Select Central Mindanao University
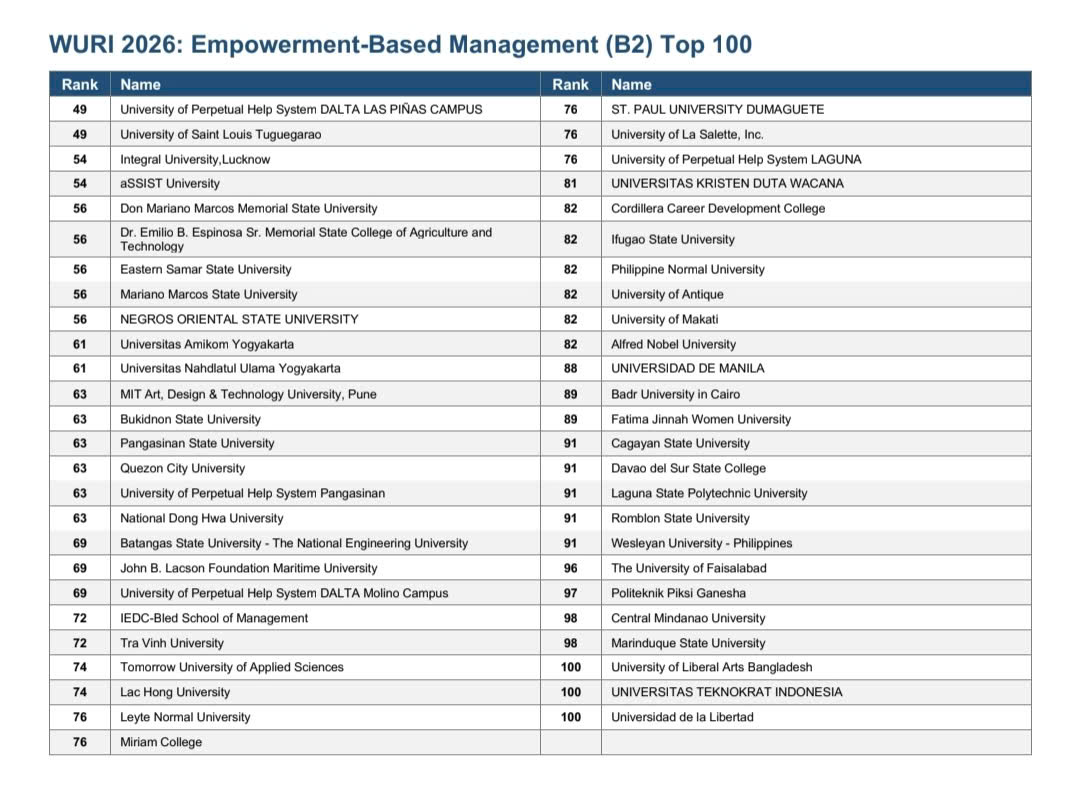 688,618
